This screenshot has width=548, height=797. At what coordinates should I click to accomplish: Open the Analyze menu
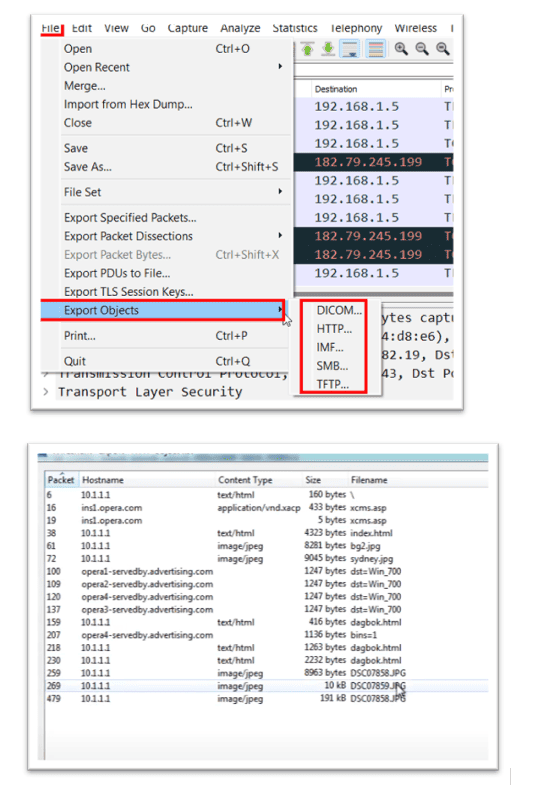click(x=240, y=28)
